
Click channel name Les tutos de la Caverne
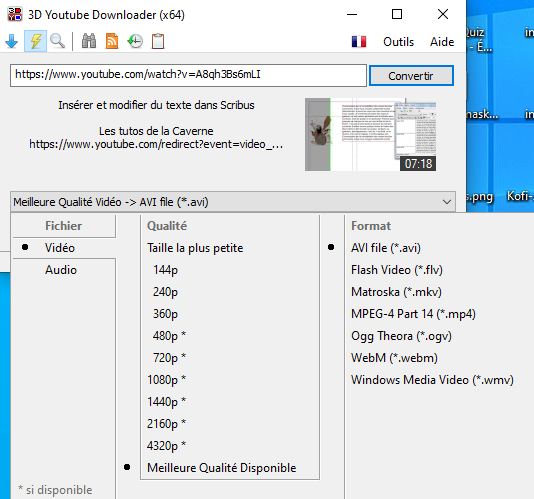coord(156,131)
